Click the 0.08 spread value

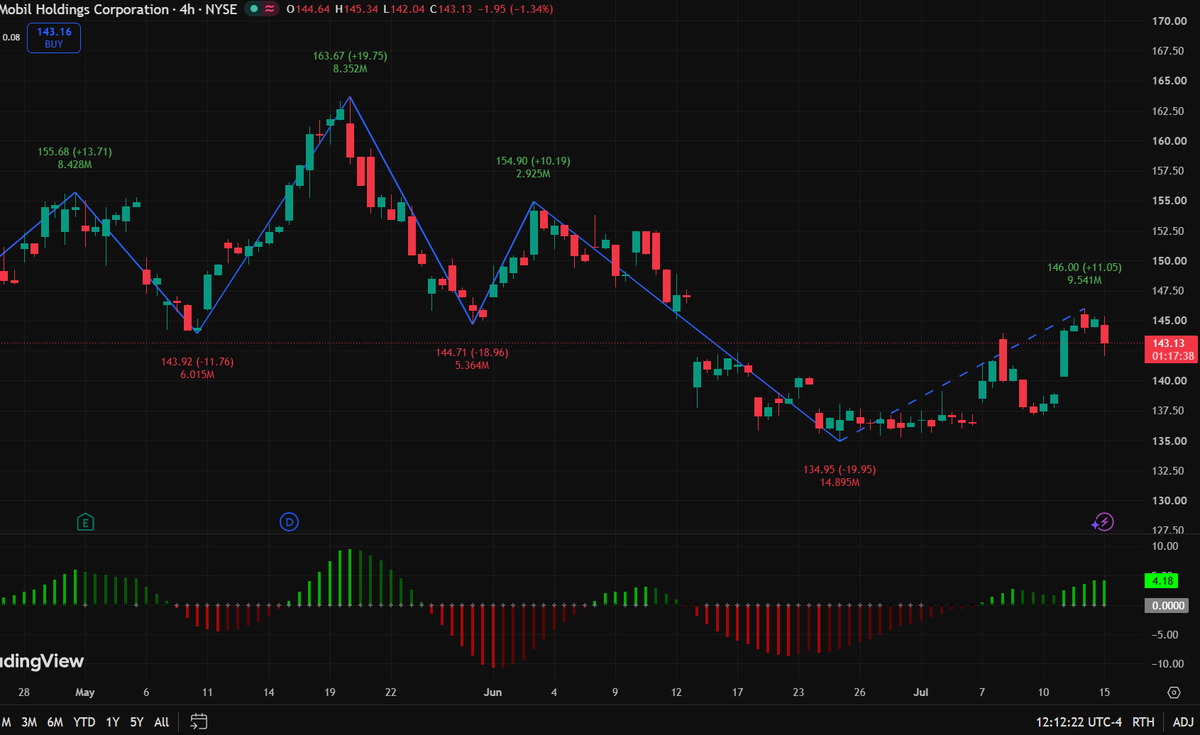(x=12, y=37)
